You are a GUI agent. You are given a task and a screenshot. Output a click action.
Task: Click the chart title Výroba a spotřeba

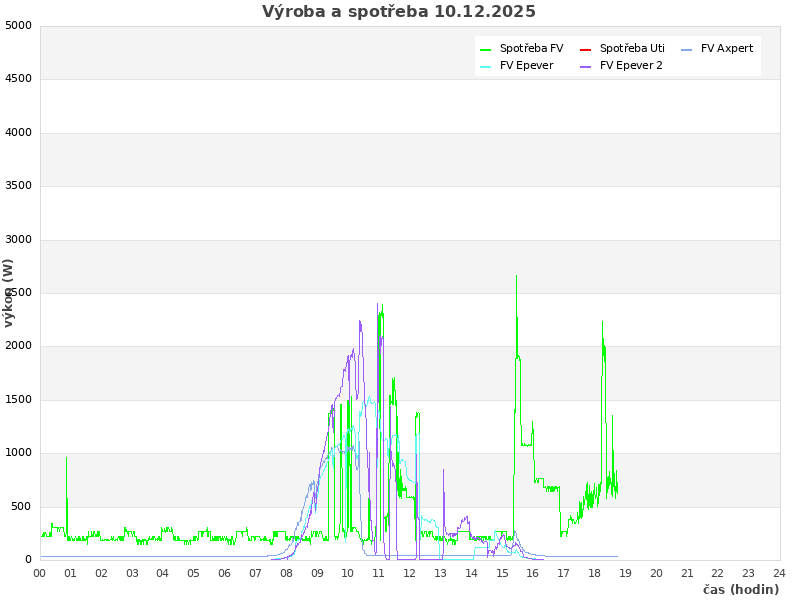(399, 12)
